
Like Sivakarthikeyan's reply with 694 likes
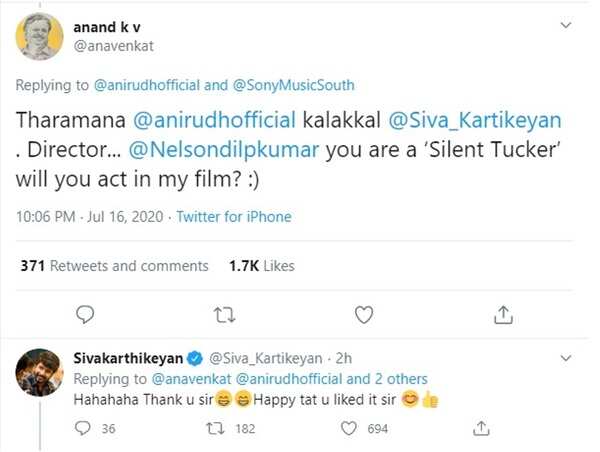[x=349, y=428]
